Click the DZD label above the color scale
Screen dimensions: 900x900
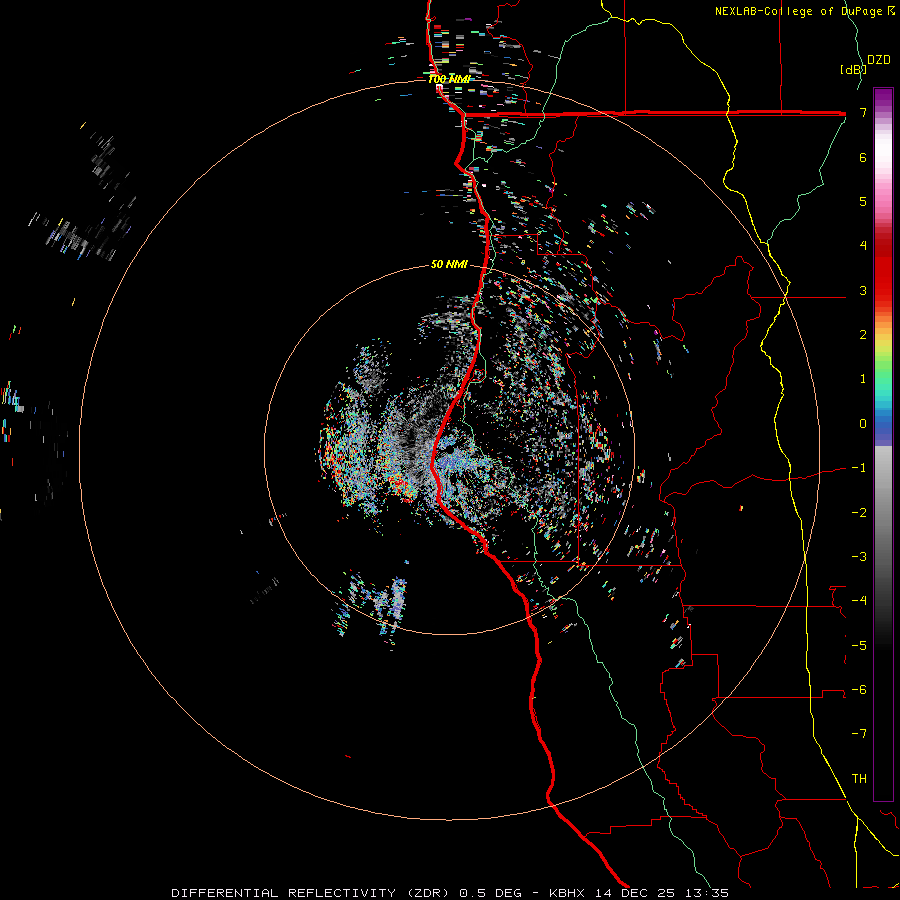click(878, 60)
